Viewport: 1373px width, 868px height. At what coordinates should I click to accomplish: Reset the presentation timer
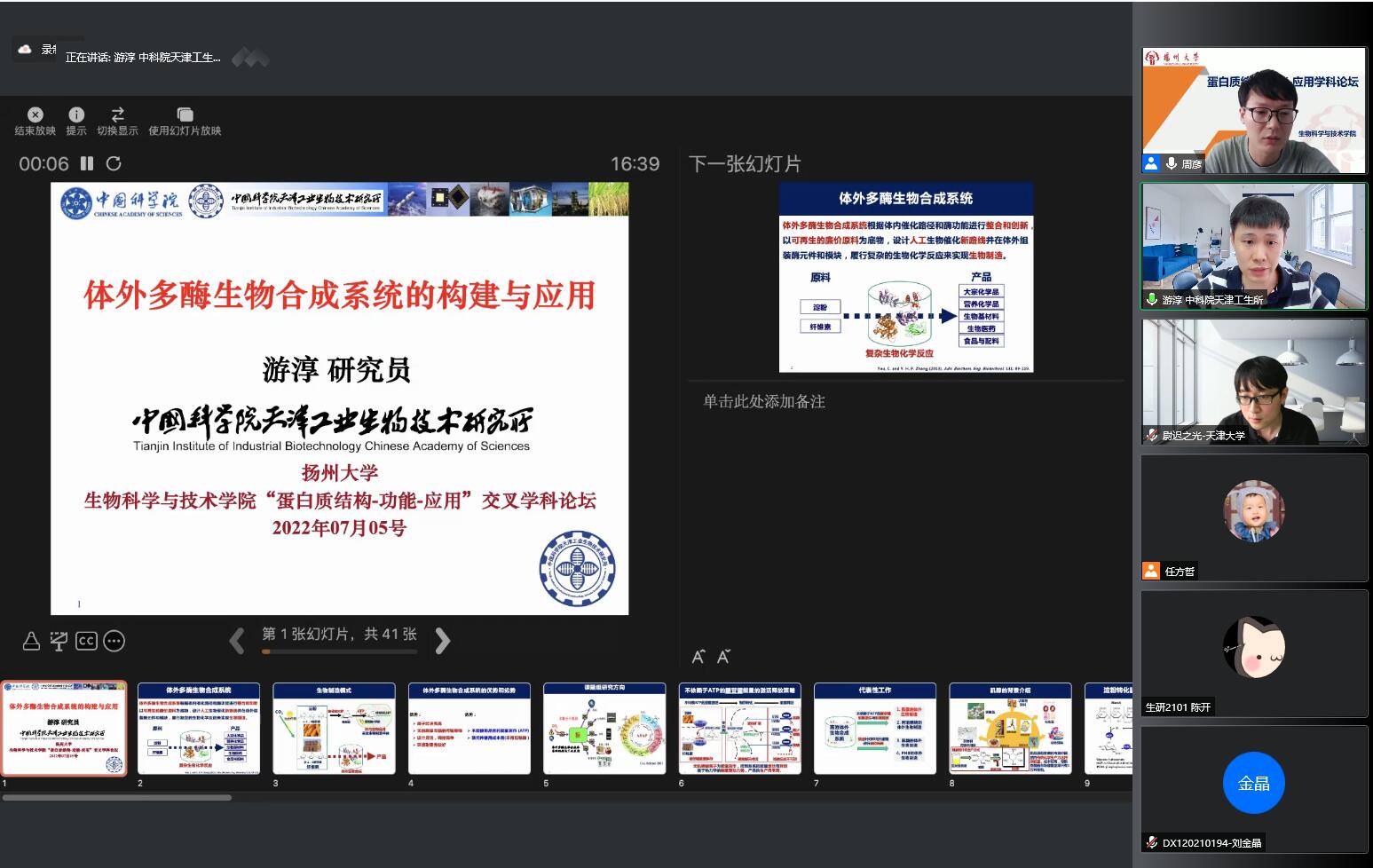(x=114, y=163)
